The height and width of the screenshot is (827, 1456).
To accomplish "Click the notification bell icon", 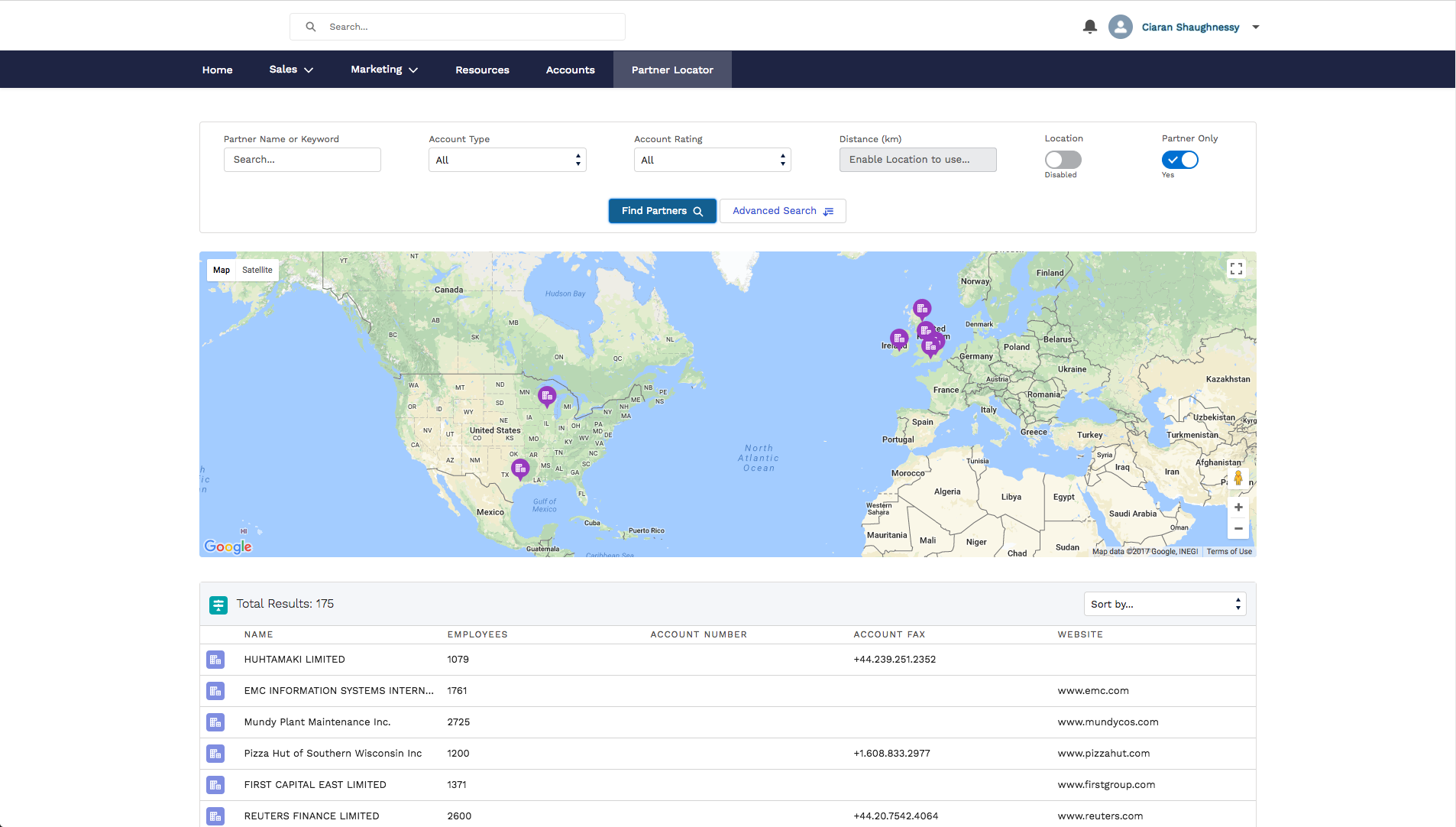I will click(x=1090, y=27).
